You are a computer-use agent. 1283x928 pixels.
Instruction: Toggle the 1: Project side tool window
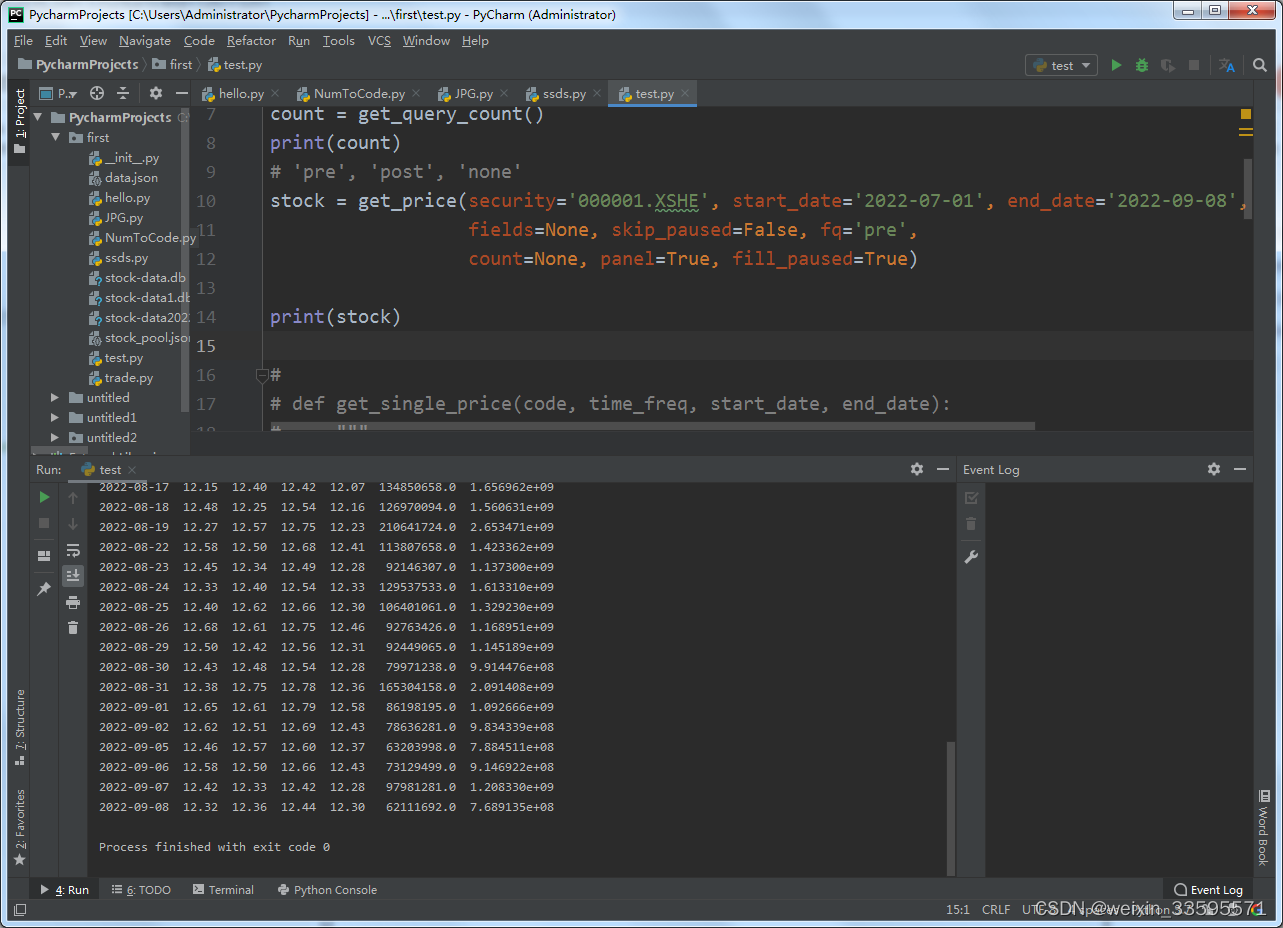click(20, 120)
